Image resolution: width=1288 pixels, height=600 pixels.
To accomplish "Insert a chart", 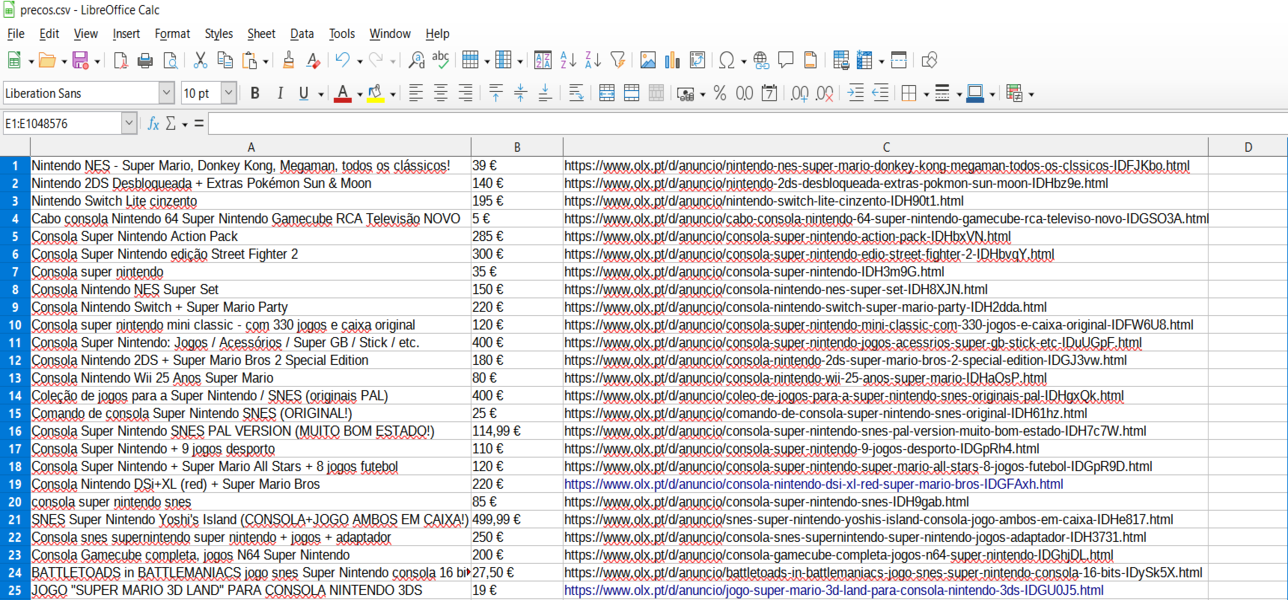I will click(673, 61).
